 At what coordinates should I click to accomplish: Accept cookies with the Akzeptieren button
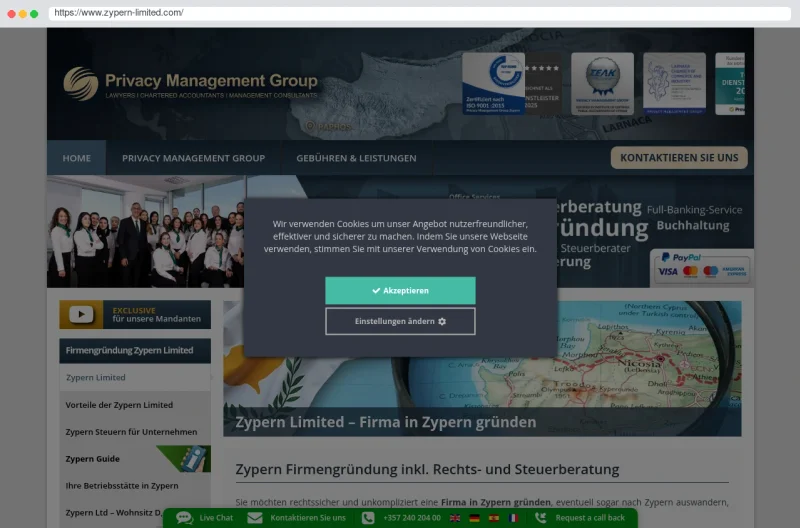(400, 290)
